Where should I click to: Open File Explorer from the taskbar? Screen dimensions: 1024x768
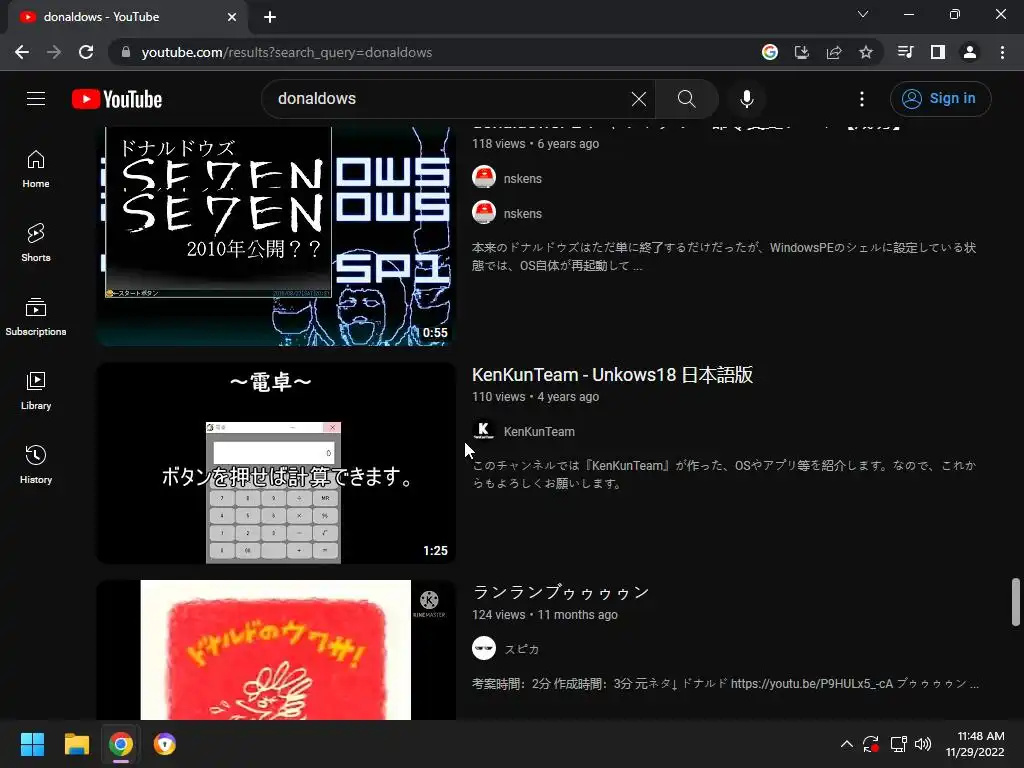pyautogui.click(x=76, y=744)
